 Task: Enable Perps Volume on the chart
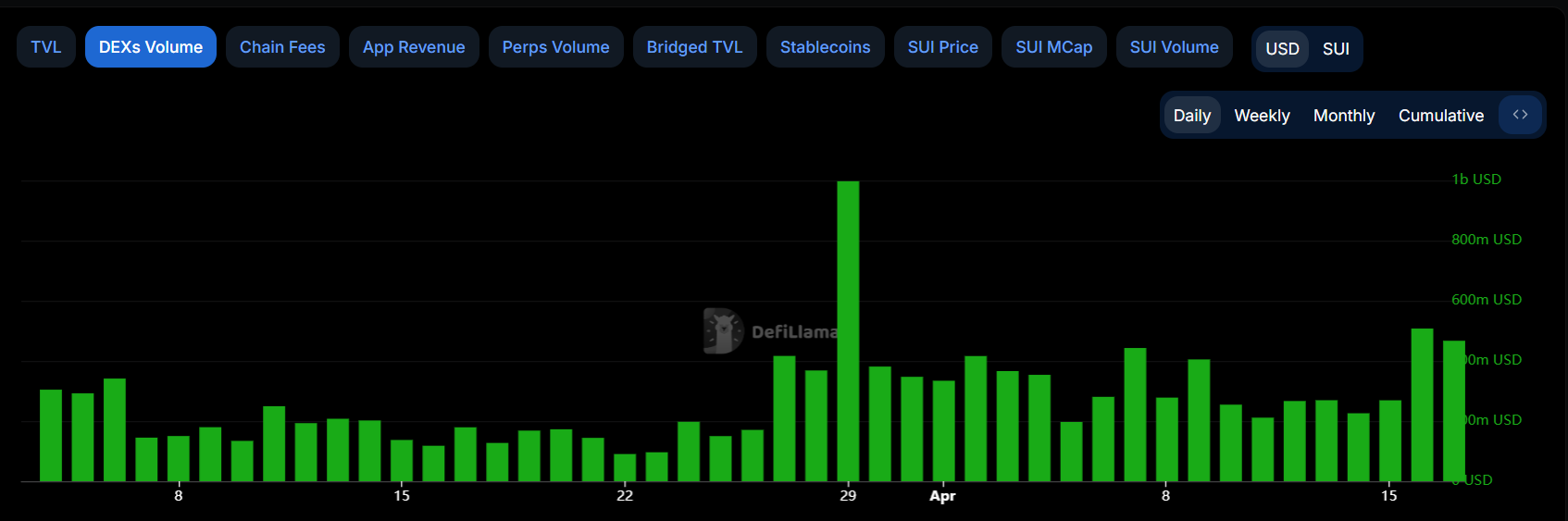555,47
